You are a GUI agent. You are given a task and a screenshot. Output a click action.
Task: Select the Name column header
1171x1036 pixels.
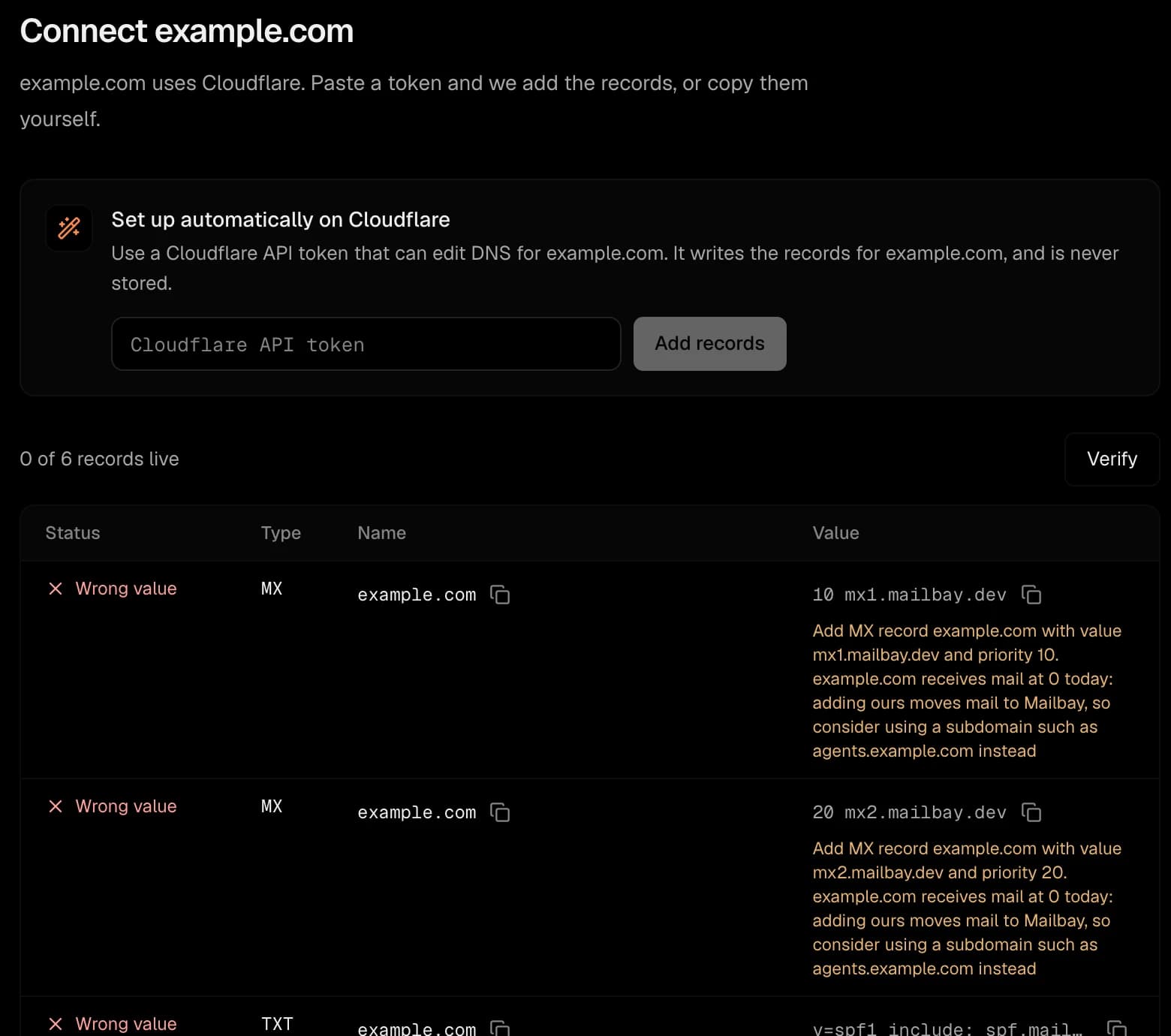(x=381, y=533)
